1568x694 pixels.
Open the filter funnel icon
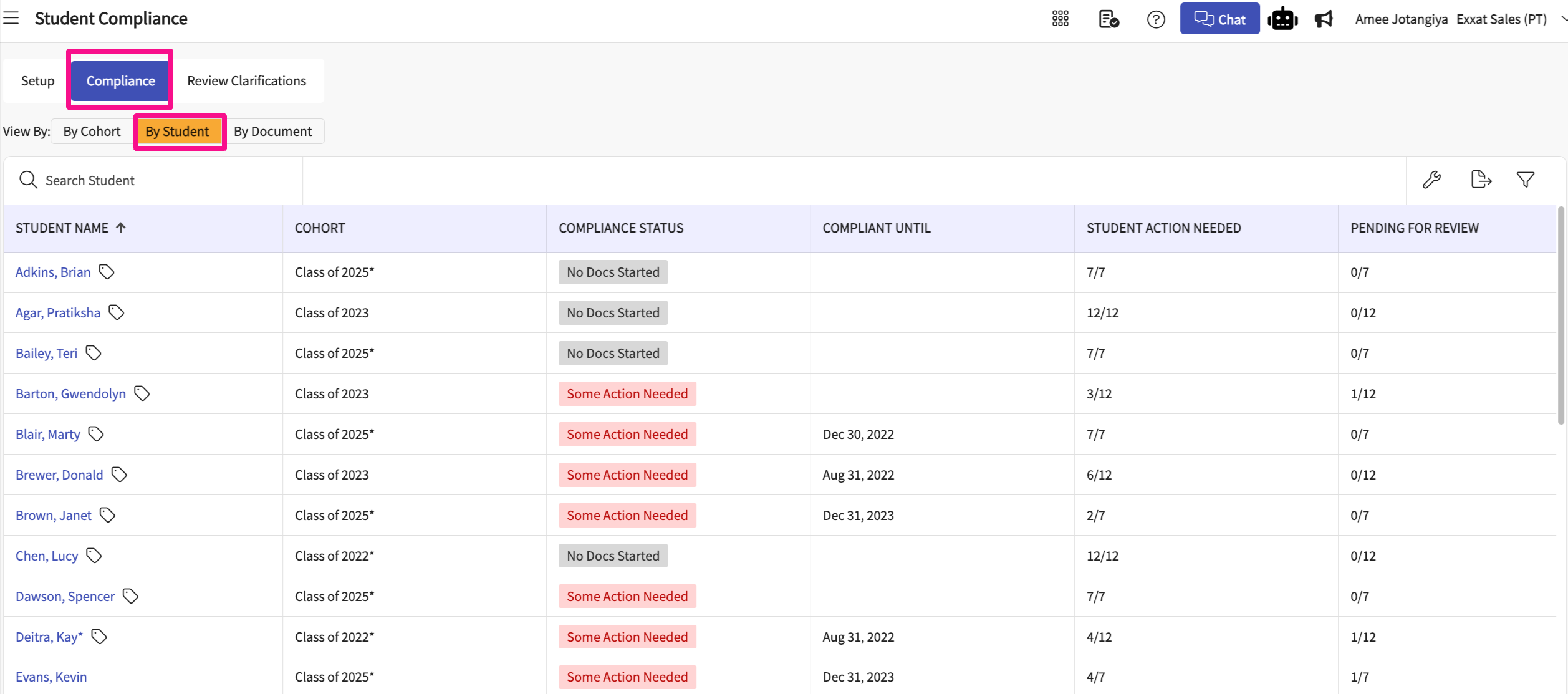tap(1525, 180)
